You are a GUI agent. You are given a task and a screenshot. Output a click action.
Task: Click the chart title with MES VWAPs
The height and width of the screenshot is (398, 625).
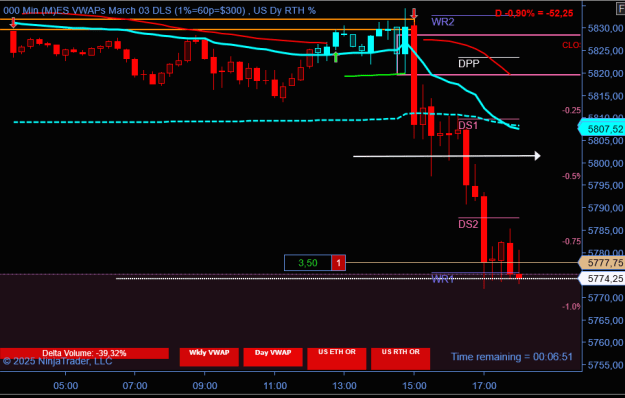[x=159, y=10]
